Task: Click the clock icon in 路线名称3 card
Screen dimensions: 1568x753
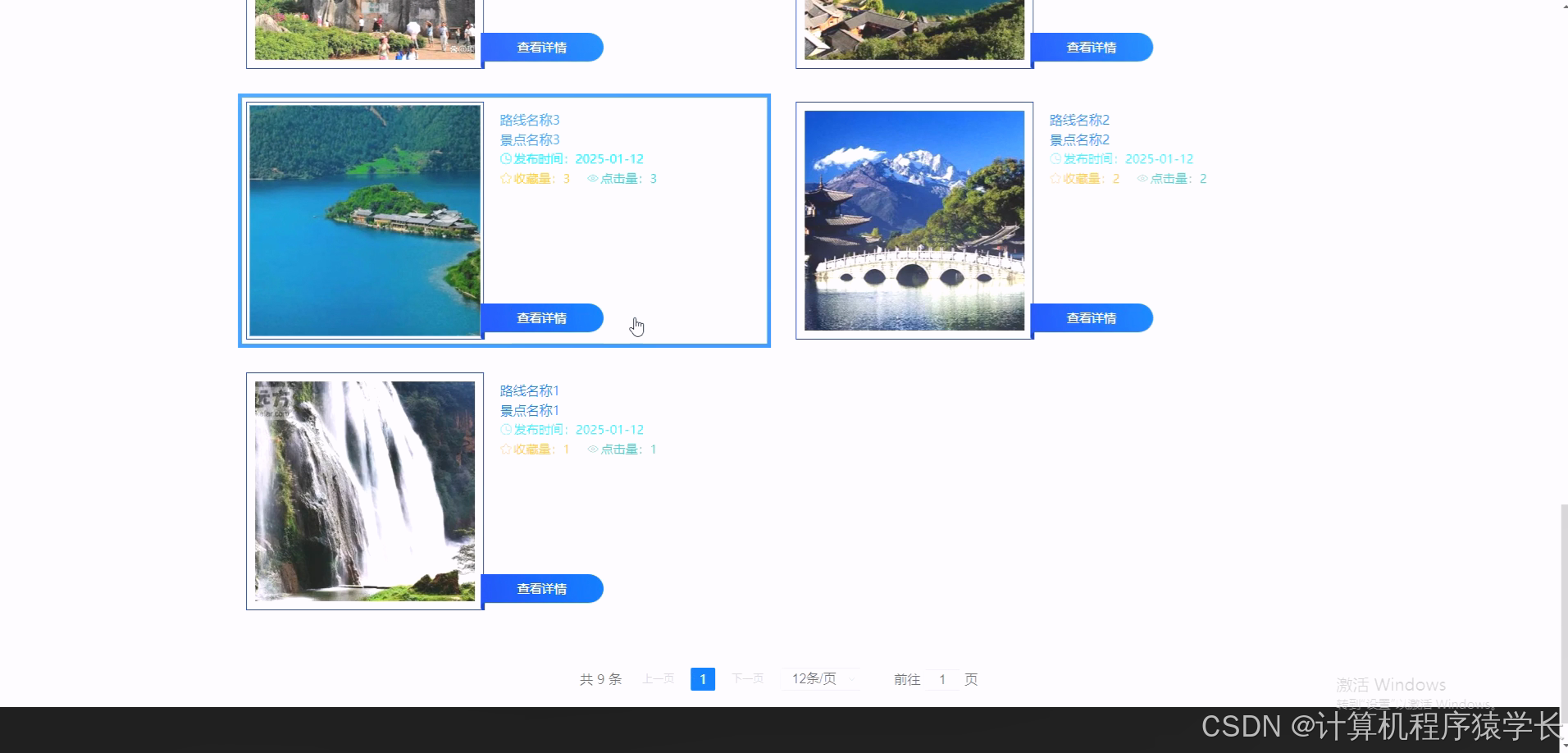Action: click(506, 159)
